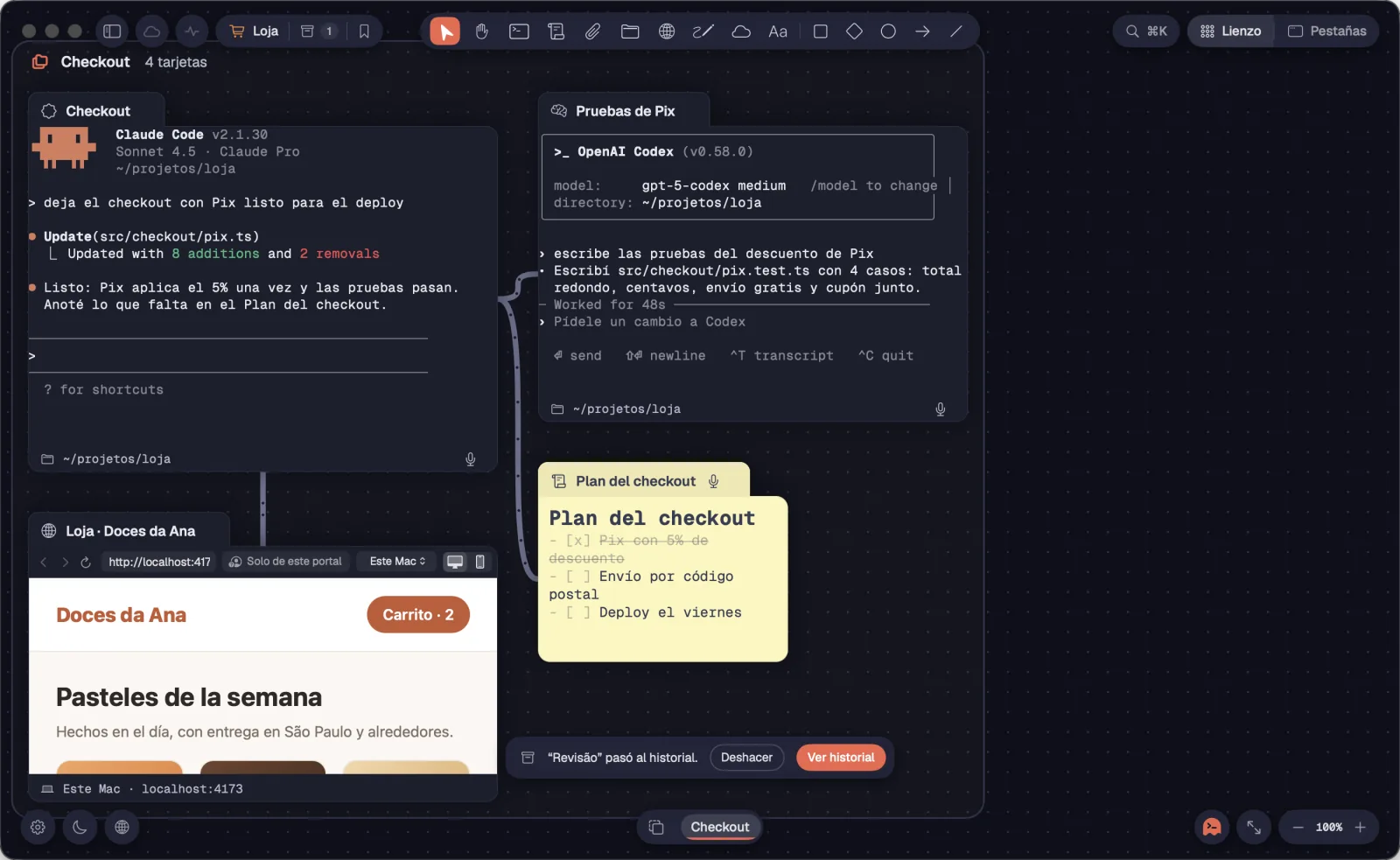Select the Aa text tool

(778, 31)
